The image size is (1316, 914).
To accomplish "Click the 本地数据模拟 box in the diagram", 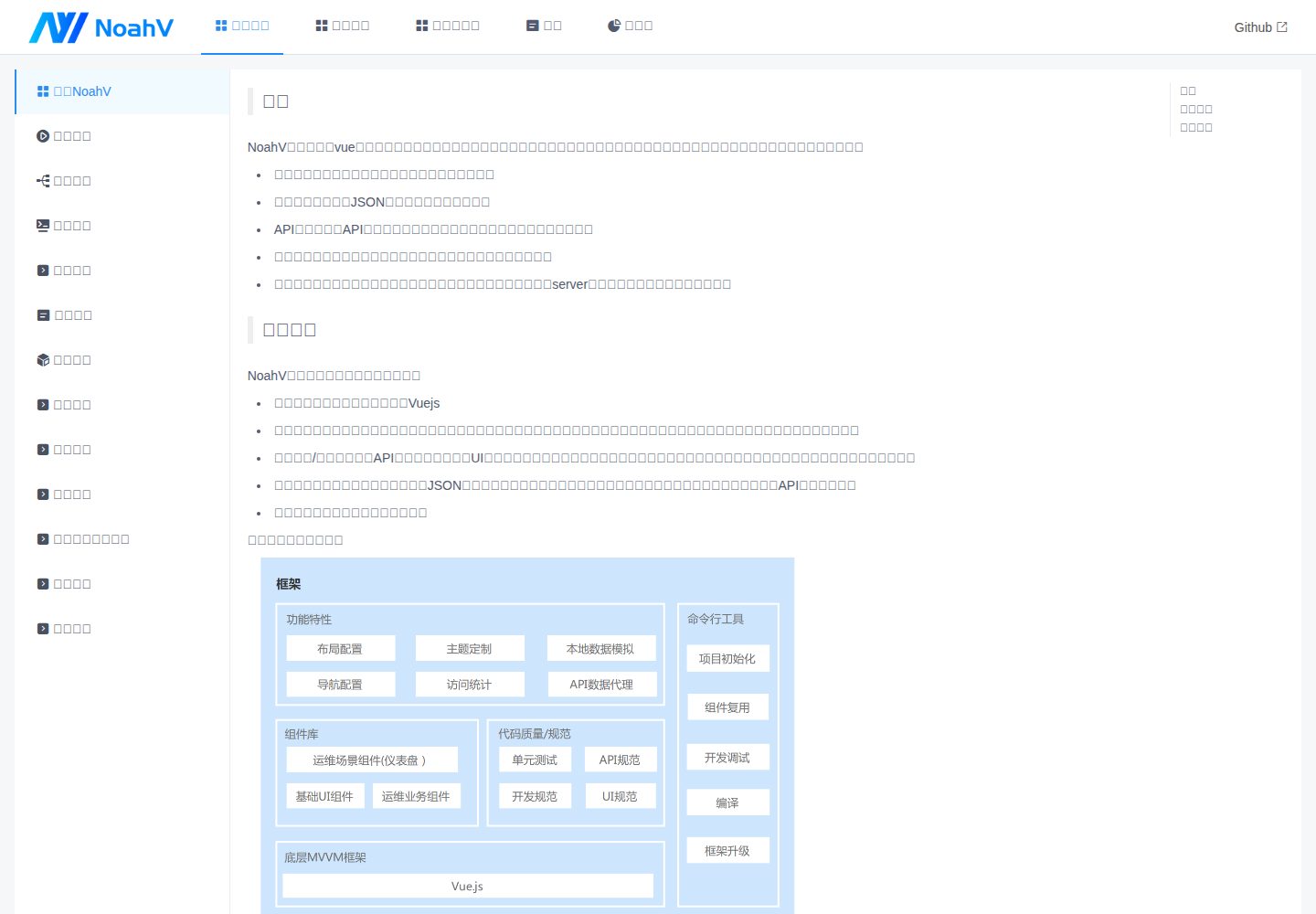I will point(601,649).
